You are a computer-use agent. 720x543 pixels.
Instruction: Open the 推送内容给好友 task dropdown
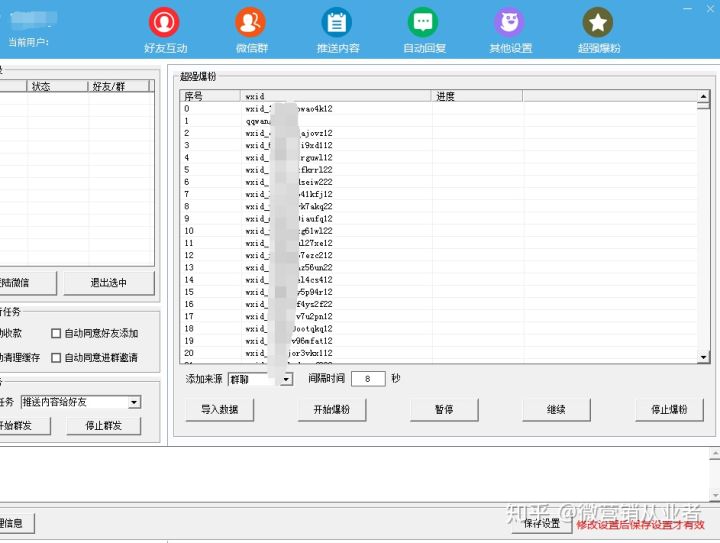click(134, 402)
